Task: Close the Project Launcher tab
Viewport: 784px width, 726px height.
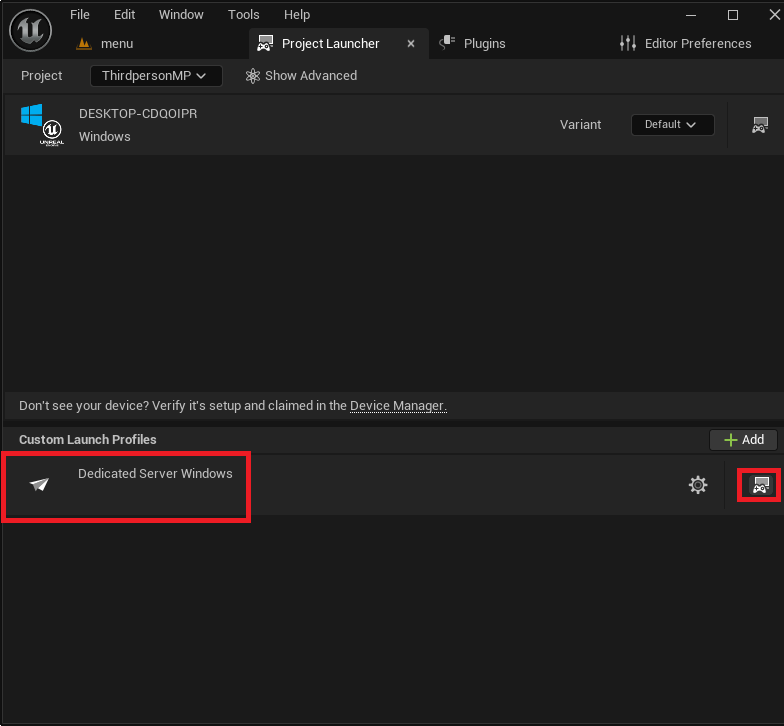Action: [411, 44]
